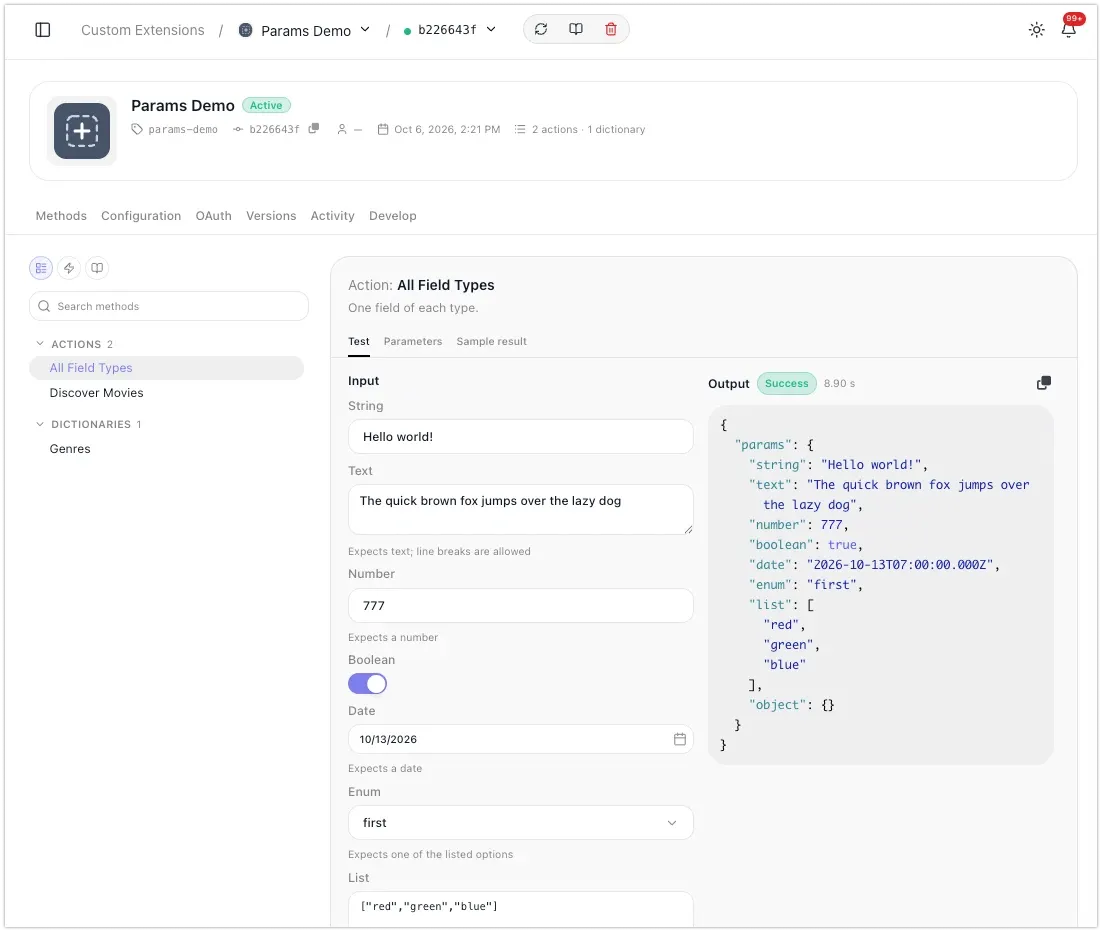
Task: Focus the Search methods field
Action: pyautogui.click(x=169, y=306)
